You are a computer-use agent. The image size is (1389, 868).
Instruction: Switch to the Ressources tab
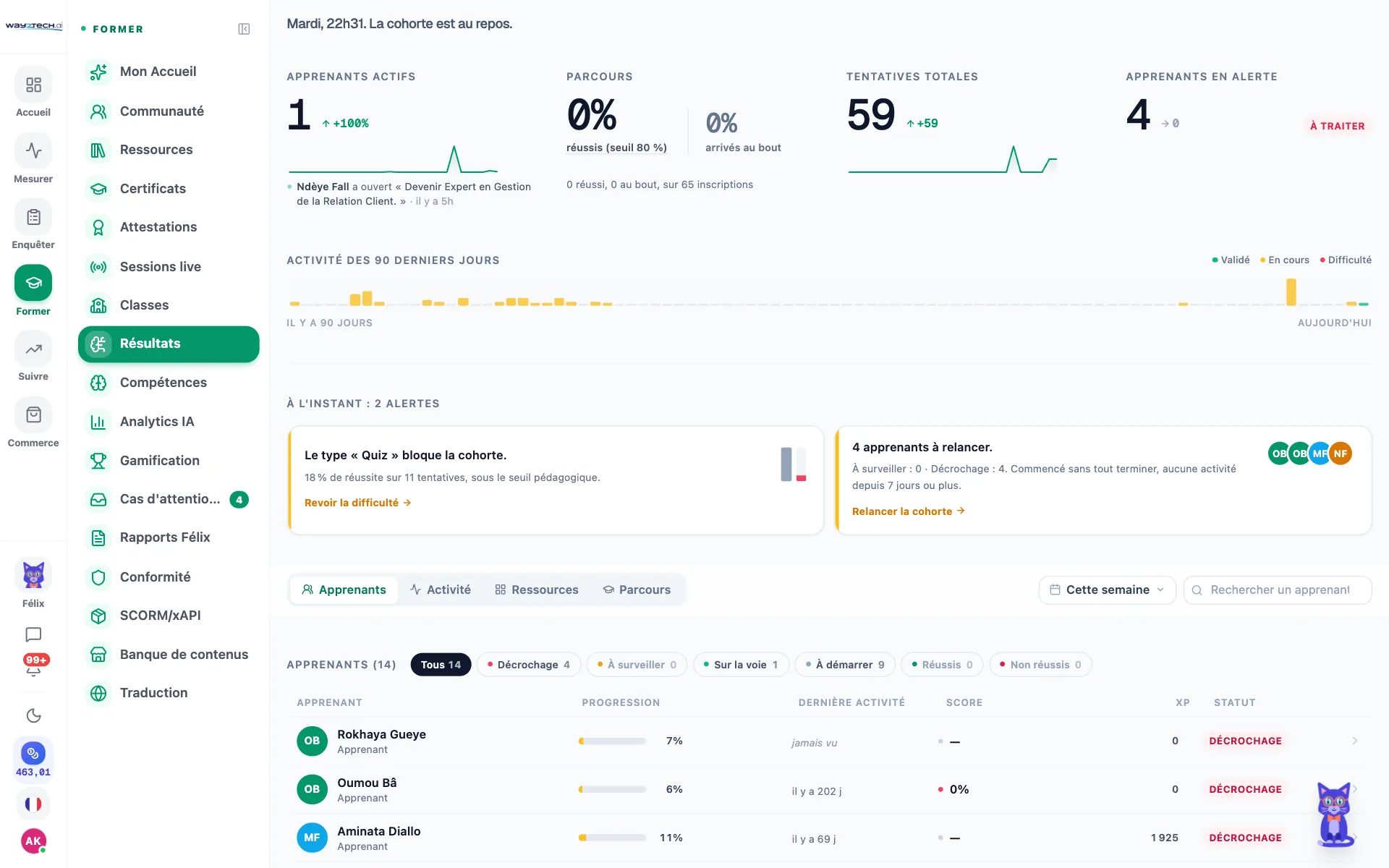pyautogui.click(x=537, y=590)
